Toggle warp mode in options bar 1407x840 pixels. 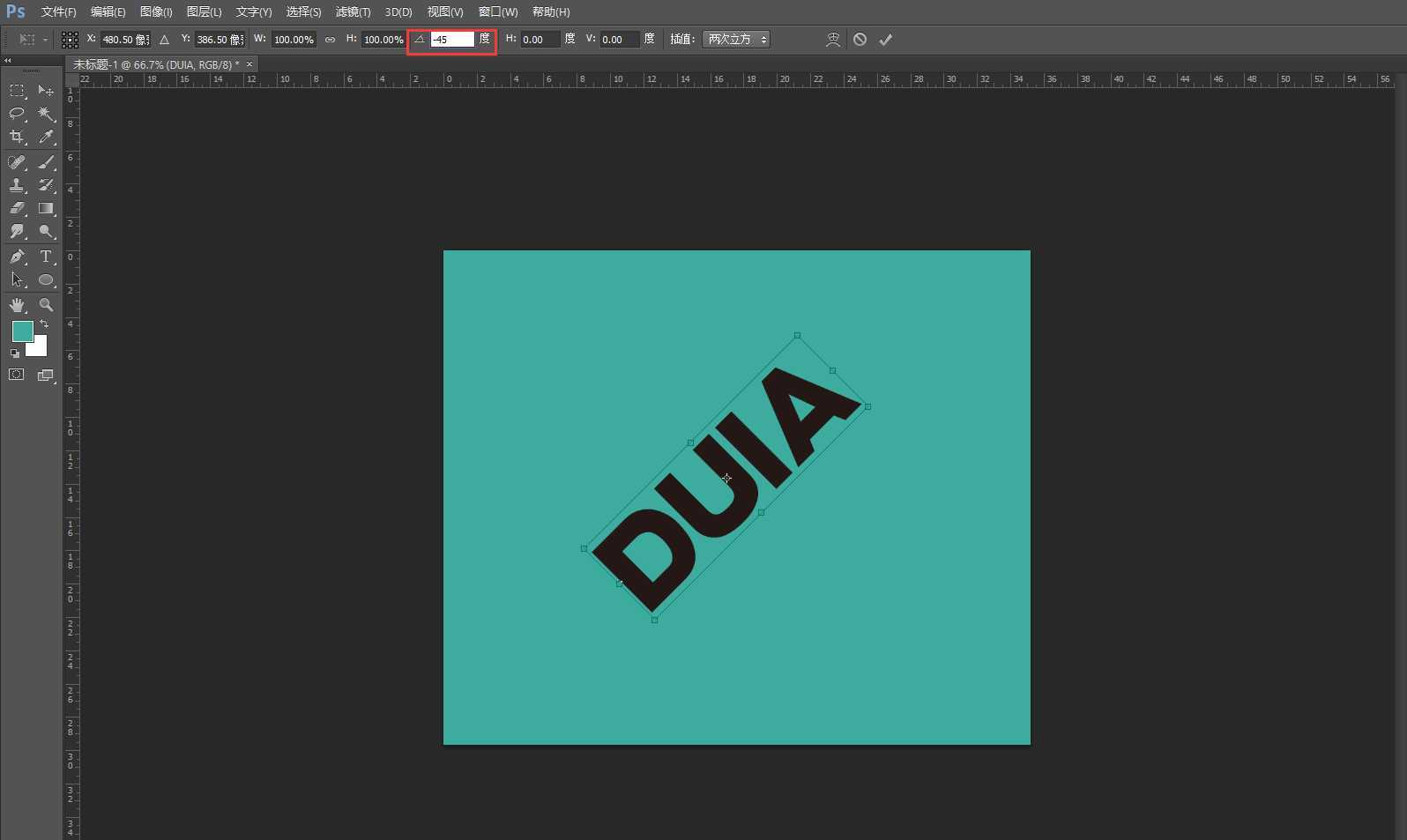pyautogui.click(x=832, y=40)
